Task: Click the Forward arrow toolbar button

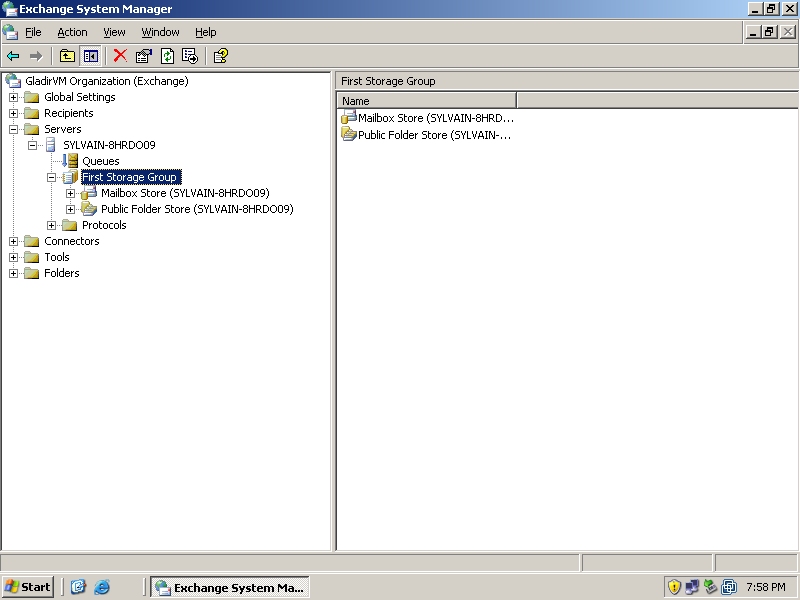Action: tap(35, 56)
